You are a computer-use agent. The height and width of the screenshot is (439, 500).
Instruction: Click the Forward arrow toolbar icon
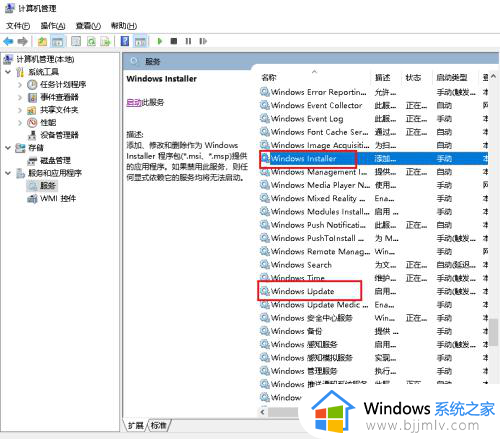[23, 41]
